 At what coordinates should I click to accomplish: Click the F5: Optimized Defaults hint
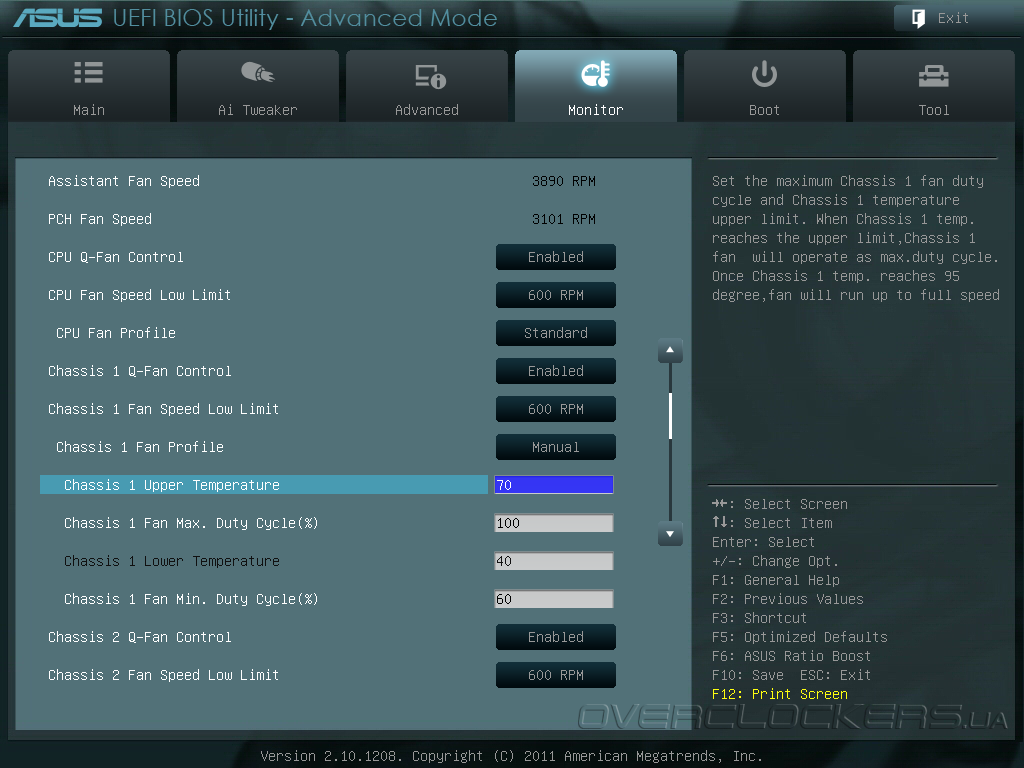[x=800, y=637]
